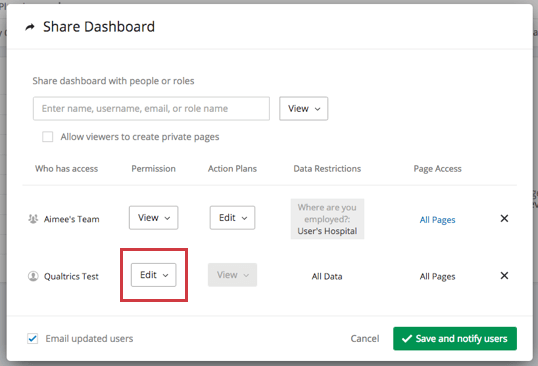Open Qualtrics Test Action Plans View dropdown
This screenshot has width=538, height=366.
[x=232, y=275]
